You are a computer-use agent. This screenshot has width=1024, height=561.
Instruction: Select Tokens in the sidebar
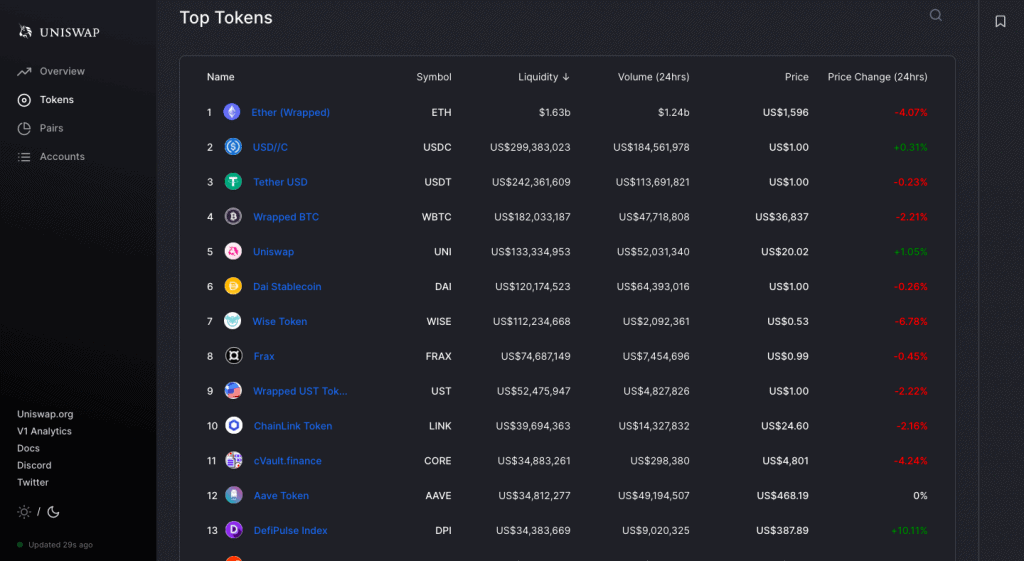tap(57, 100)
